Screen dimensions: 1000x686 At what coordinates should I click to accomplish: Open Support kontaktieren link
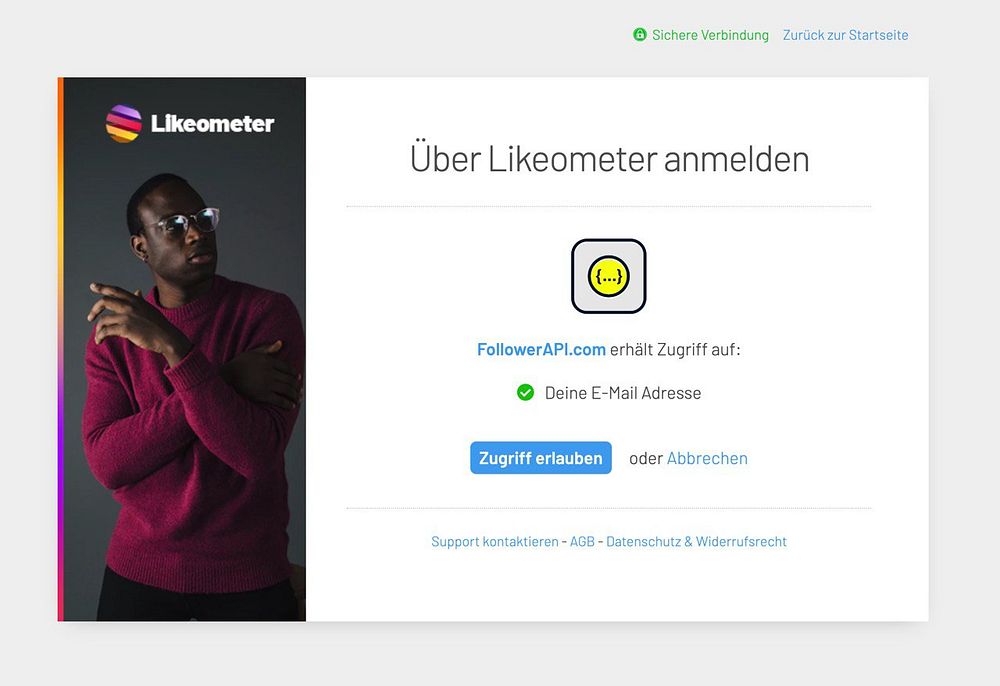(x=495, y=541)
